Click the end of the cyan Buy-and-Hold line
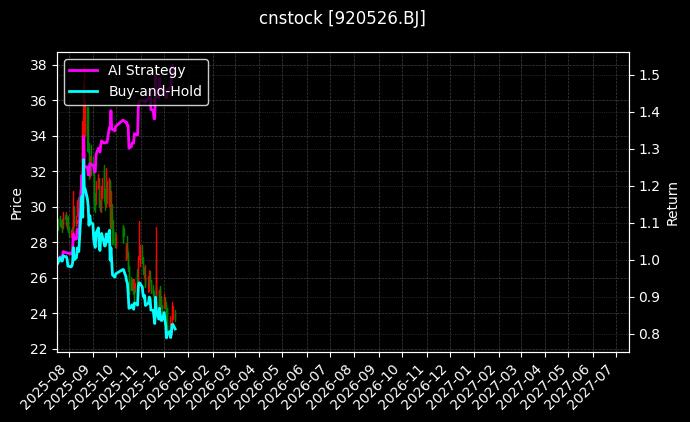690x422 pixels. [x=175, y=328]
